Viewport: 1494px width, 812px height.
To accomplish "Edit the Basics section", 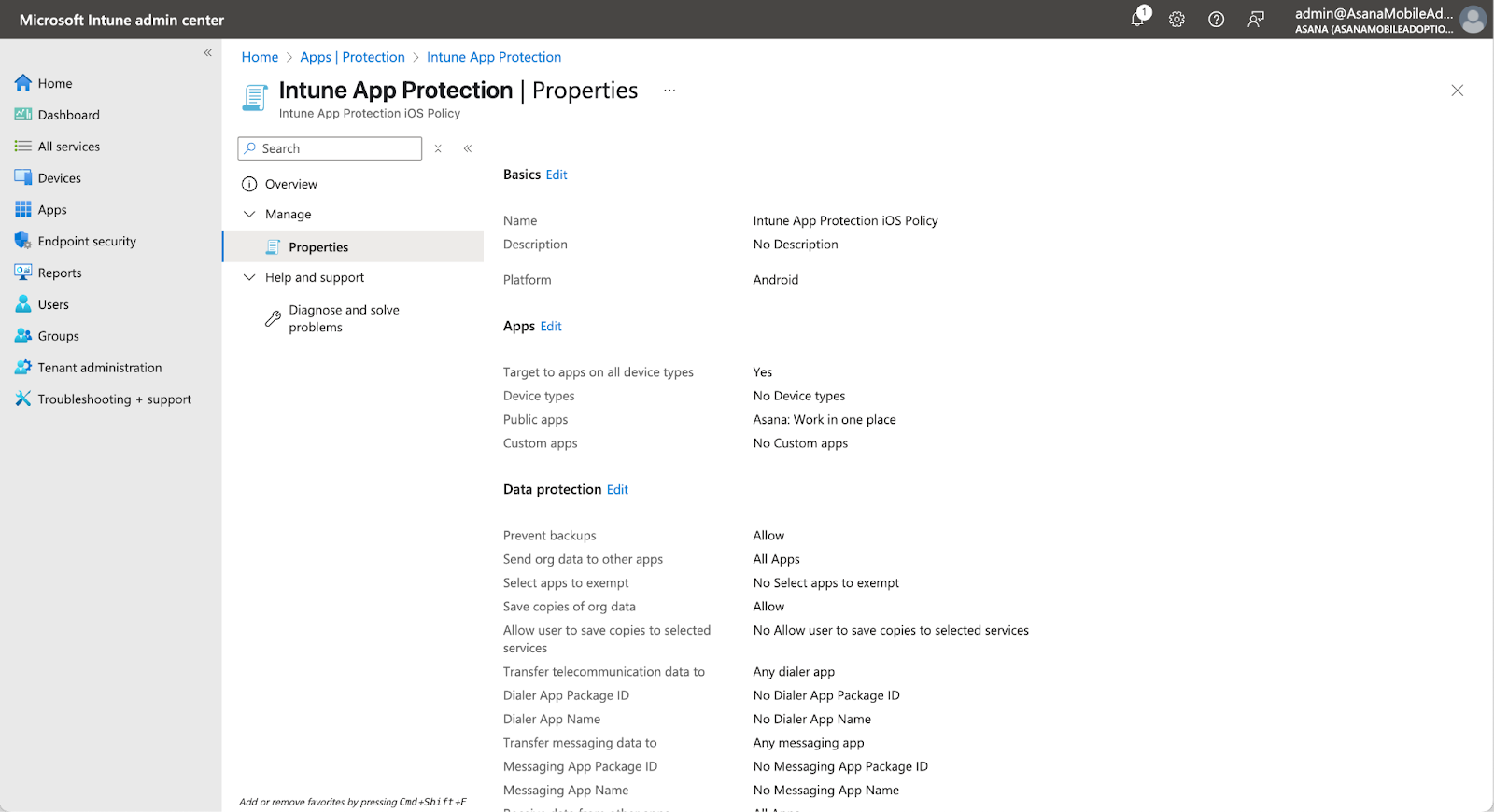I will (x=557, y=175).
